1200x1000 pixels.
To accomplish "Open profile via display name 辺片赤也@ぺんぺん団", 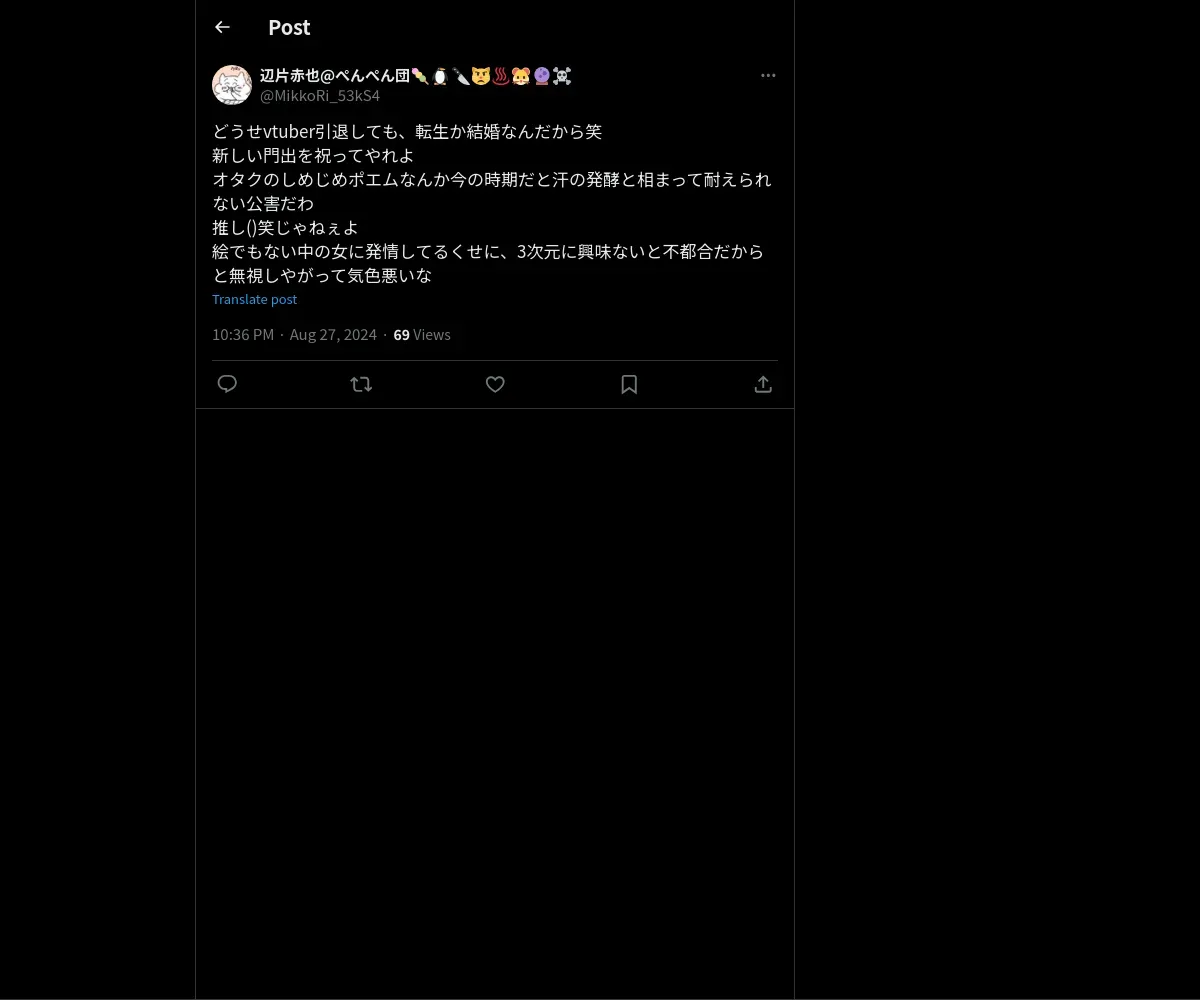I will [335, 75].
